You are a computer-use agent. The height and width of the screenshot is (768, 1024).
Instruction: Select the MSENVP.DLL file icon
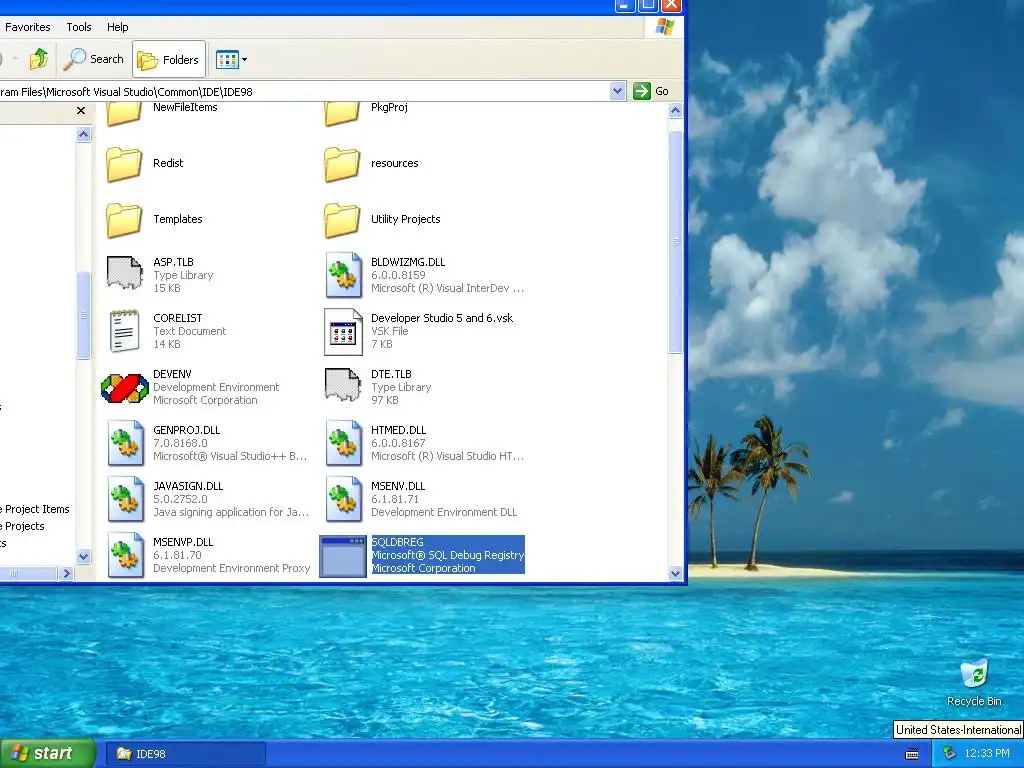[125, 556]
